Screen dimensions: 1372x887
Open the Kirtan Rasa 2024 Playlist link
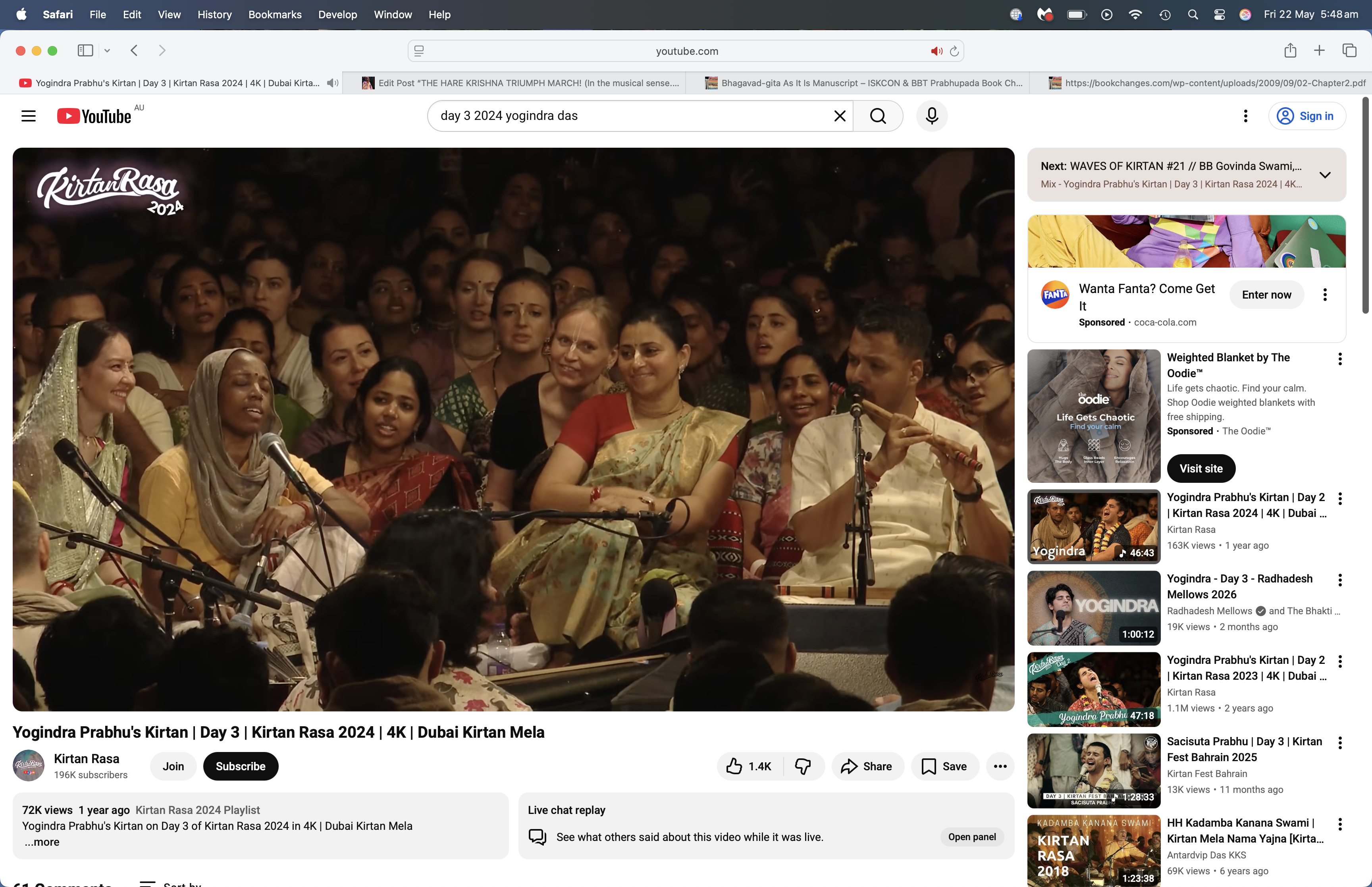click(x=197, y=810)
